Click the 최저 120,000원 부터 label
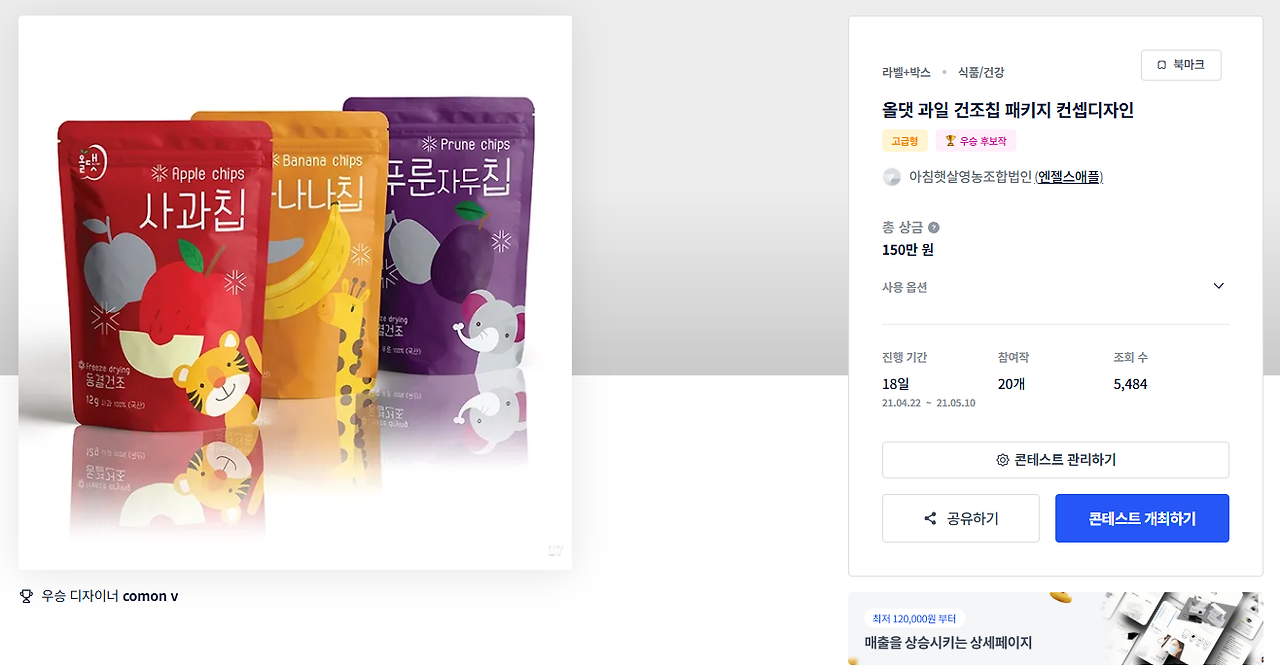This screenshot has height=670, width=1280. coord(915,619)
